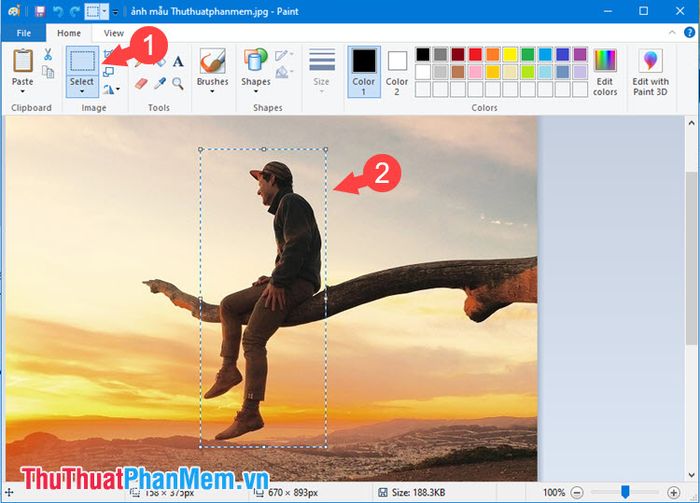
Task: Open Edit colors dialog
Action: tap(605, 71)
